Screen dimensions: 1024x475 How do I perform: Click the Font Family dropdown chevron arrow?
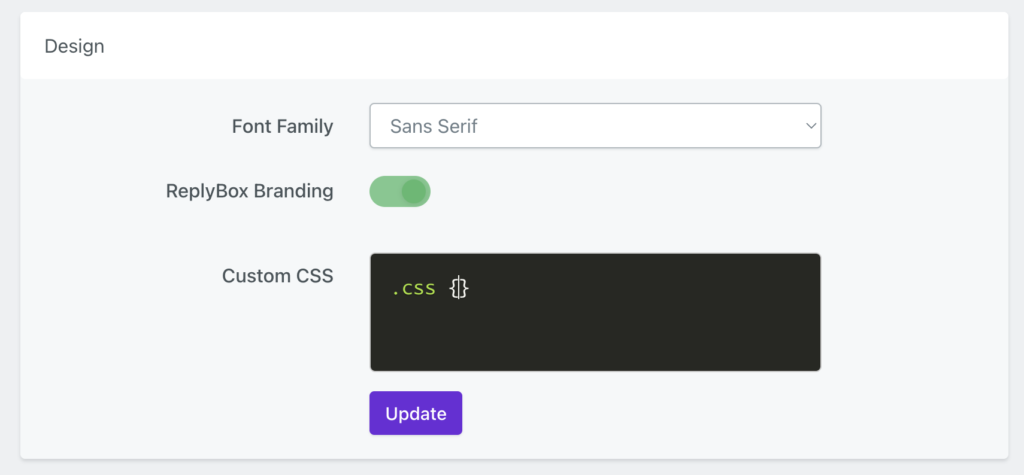(x=810, y=127)
